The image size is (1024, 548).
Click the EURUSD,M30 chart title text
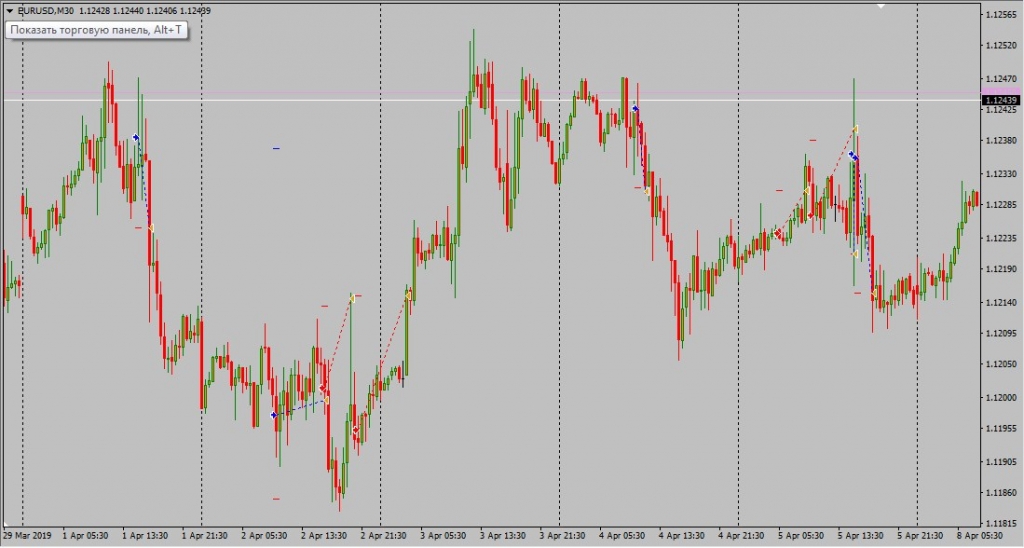pos(49,11)
